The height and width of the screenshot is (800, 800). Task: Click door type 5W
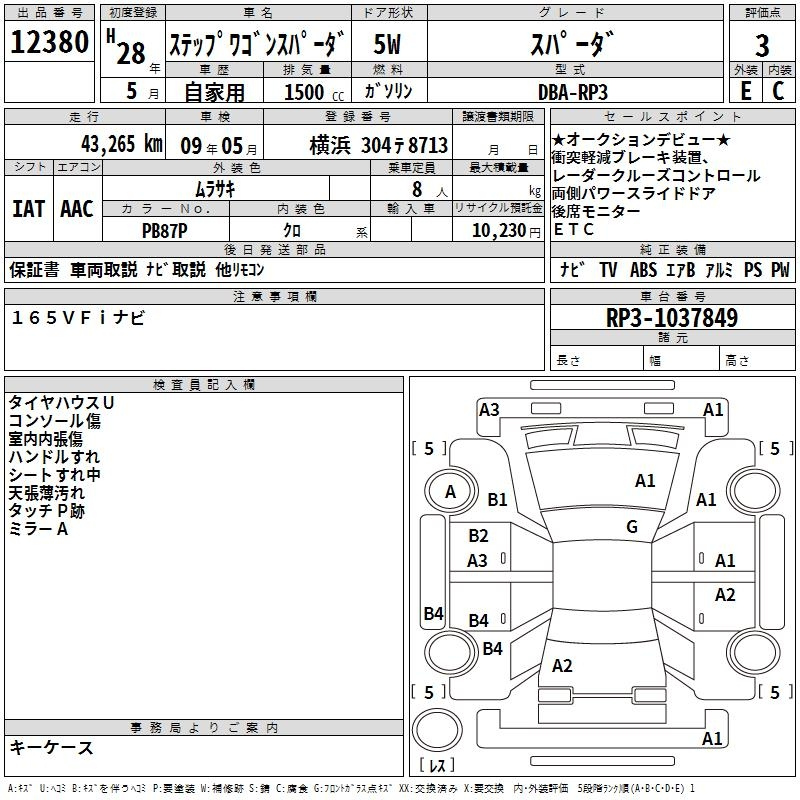[x=387, y=44]
